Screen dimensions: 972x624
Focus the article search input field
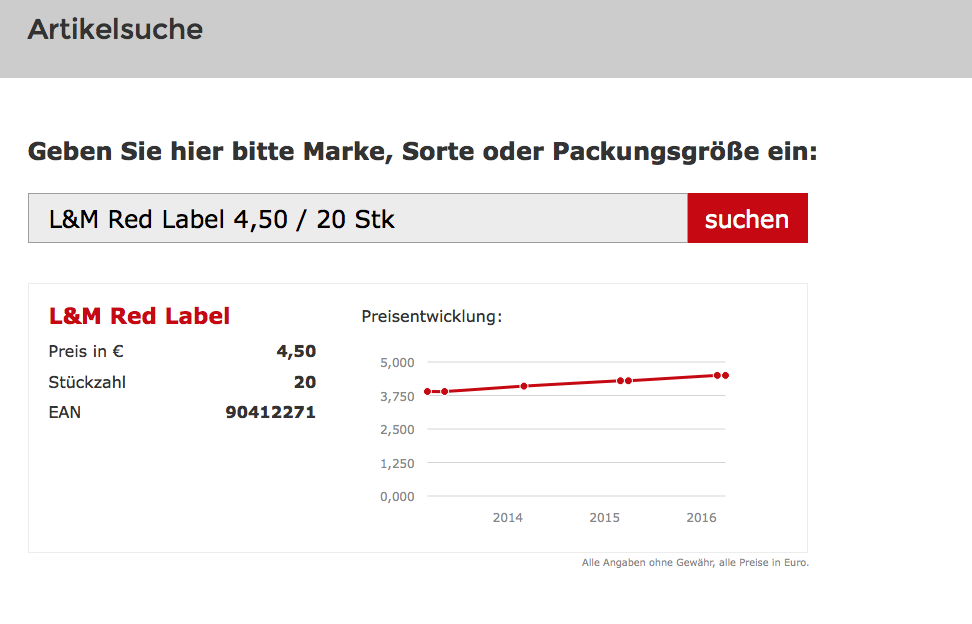(x=358, y=218)
